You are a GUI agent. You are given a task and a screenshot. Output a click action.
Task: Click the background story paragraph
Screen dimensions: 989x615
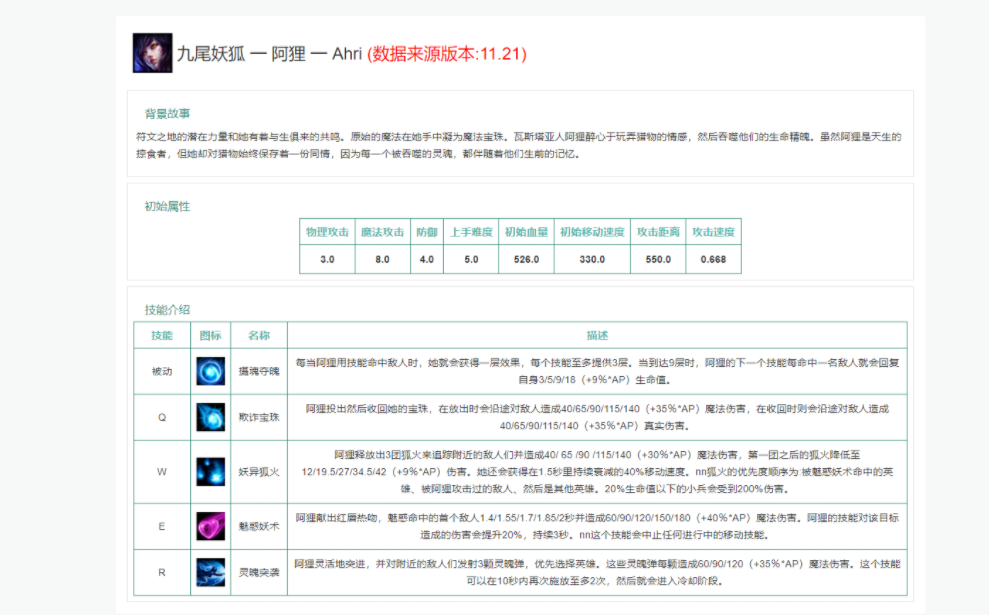click(518, 145)
